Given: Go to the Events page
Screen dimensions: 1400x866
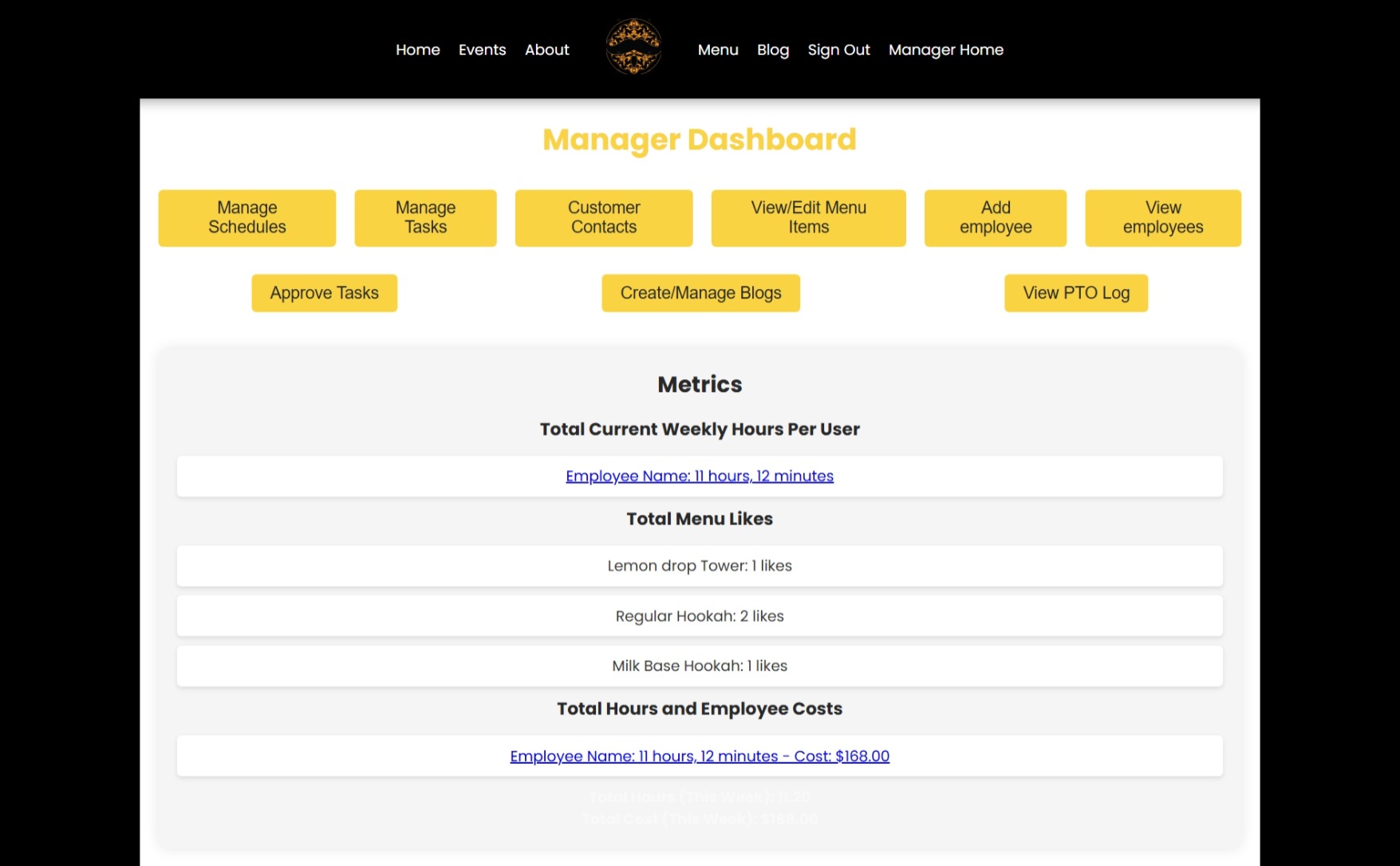Looking at the screenshot, I should [482, 49].
